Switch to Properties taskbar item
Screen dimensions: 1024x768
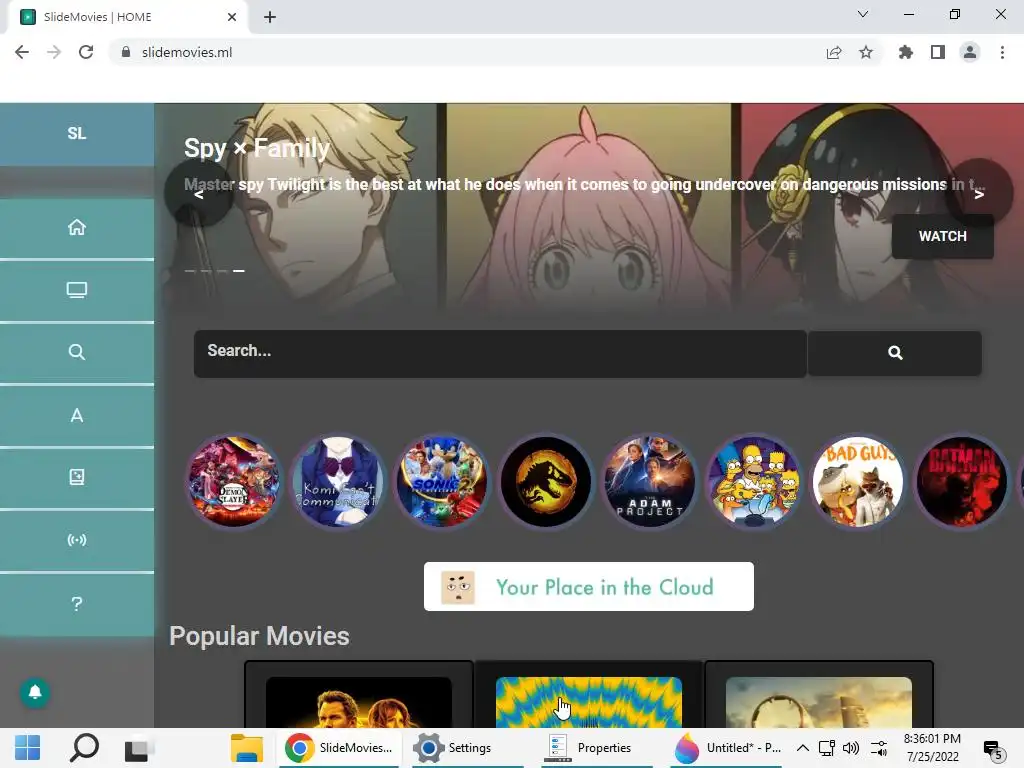[x=597, y=748]
